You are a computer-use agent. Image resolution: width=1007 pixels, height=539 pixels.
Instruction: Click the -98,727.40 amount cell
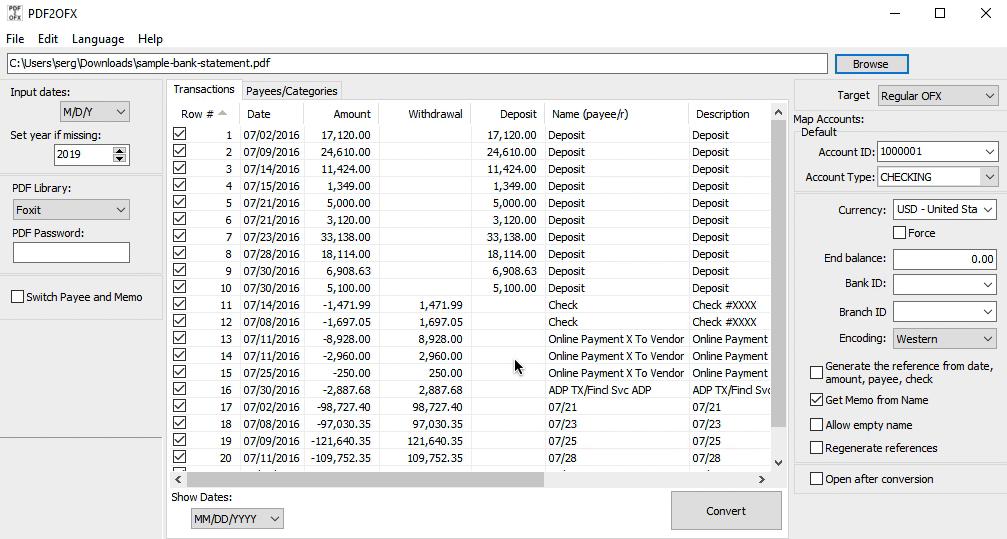click(344, 407)
